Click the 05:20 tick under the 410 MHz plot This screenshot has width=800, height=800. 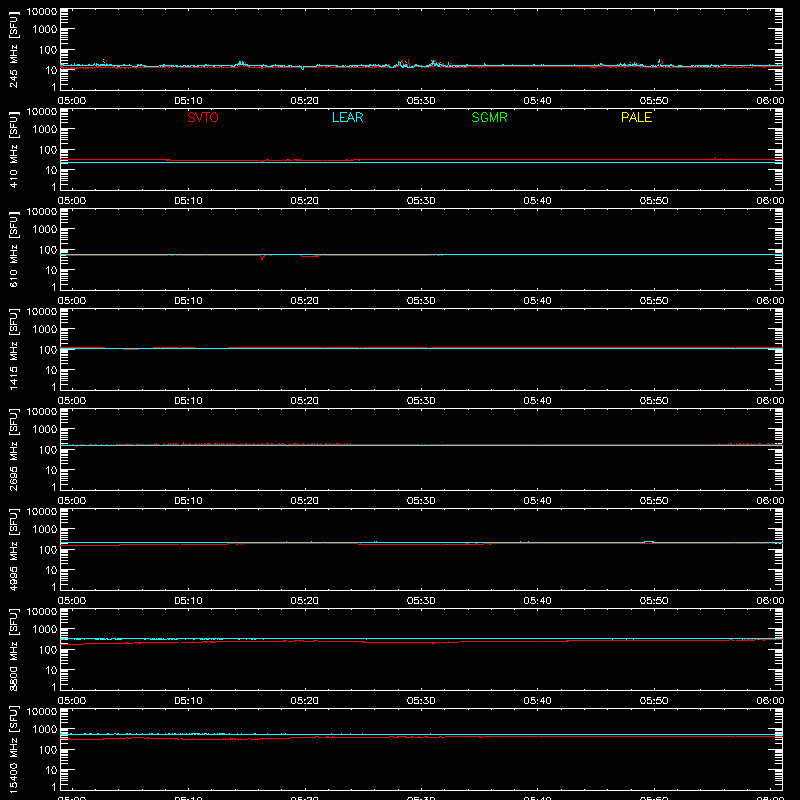(x=305, y=201)
